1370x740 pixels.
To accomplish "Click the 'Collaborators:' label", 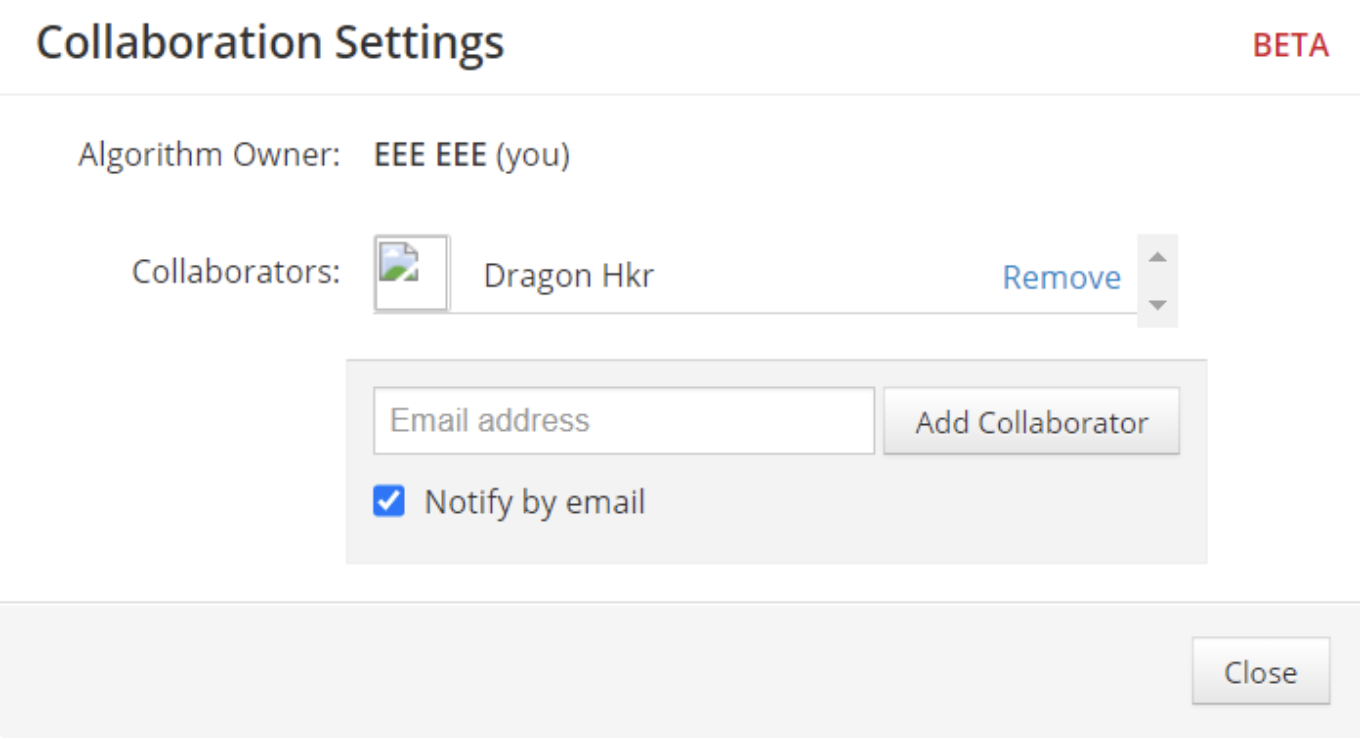I will [236, 271].
